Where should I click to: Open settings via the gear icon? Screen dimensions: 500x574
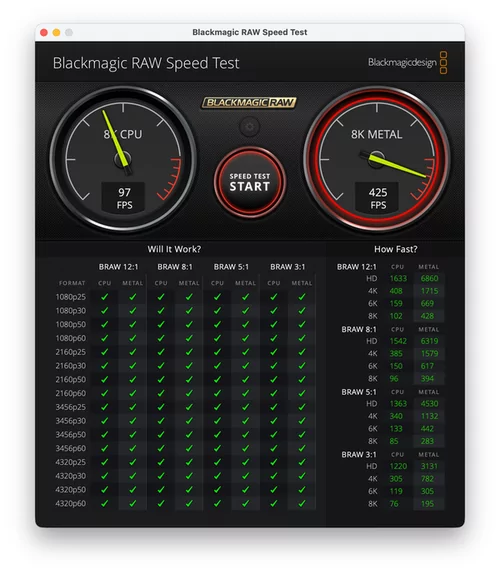[250, 127]
